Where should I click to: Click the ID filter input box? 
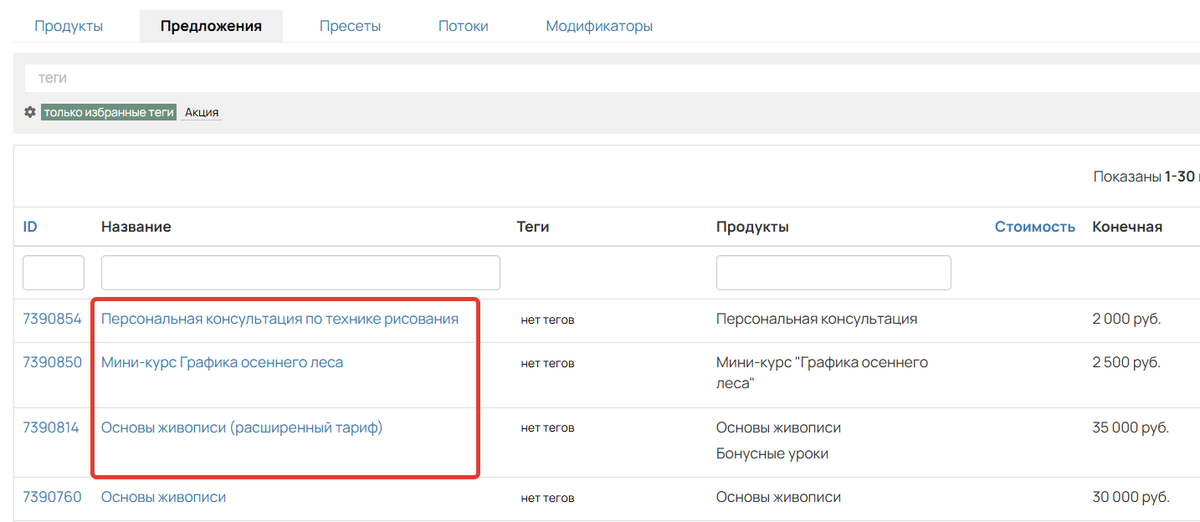click(54, 272)
